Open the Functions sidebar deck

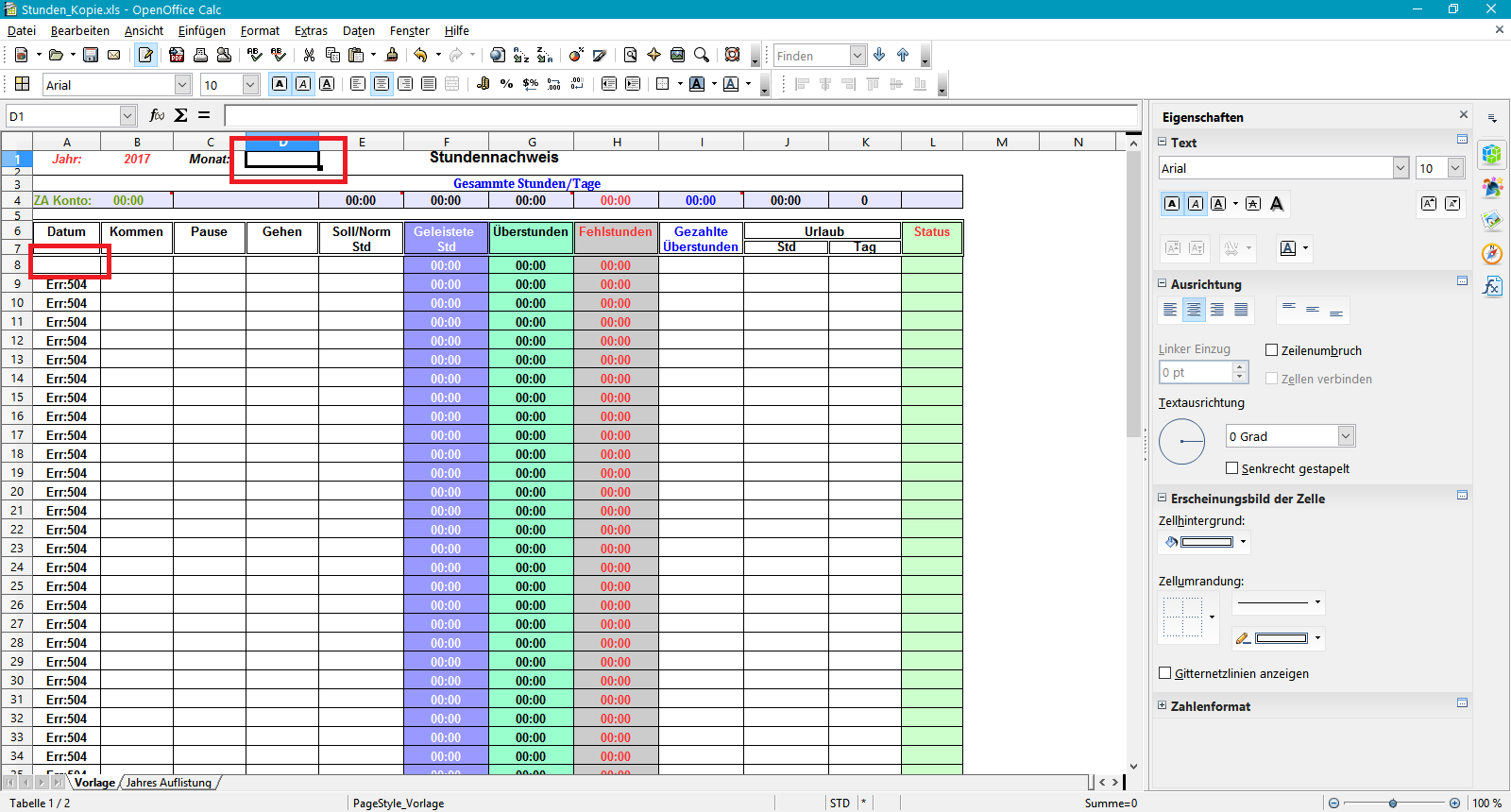[1492, 286]
